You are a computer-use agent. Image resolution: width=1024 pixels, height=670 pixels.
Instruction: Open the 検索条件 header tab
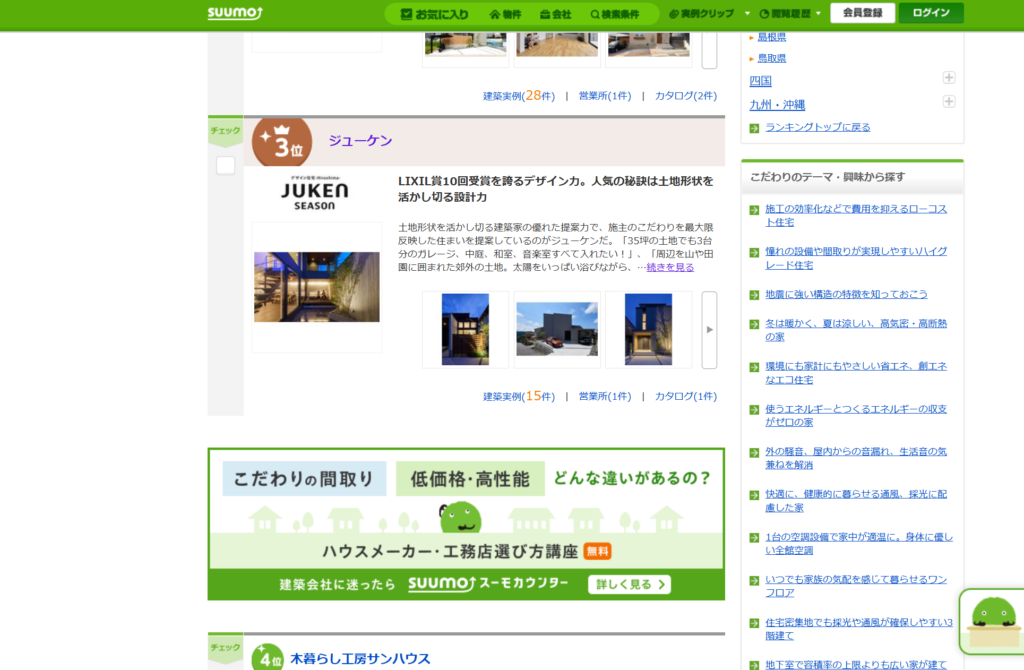(615, 14)
